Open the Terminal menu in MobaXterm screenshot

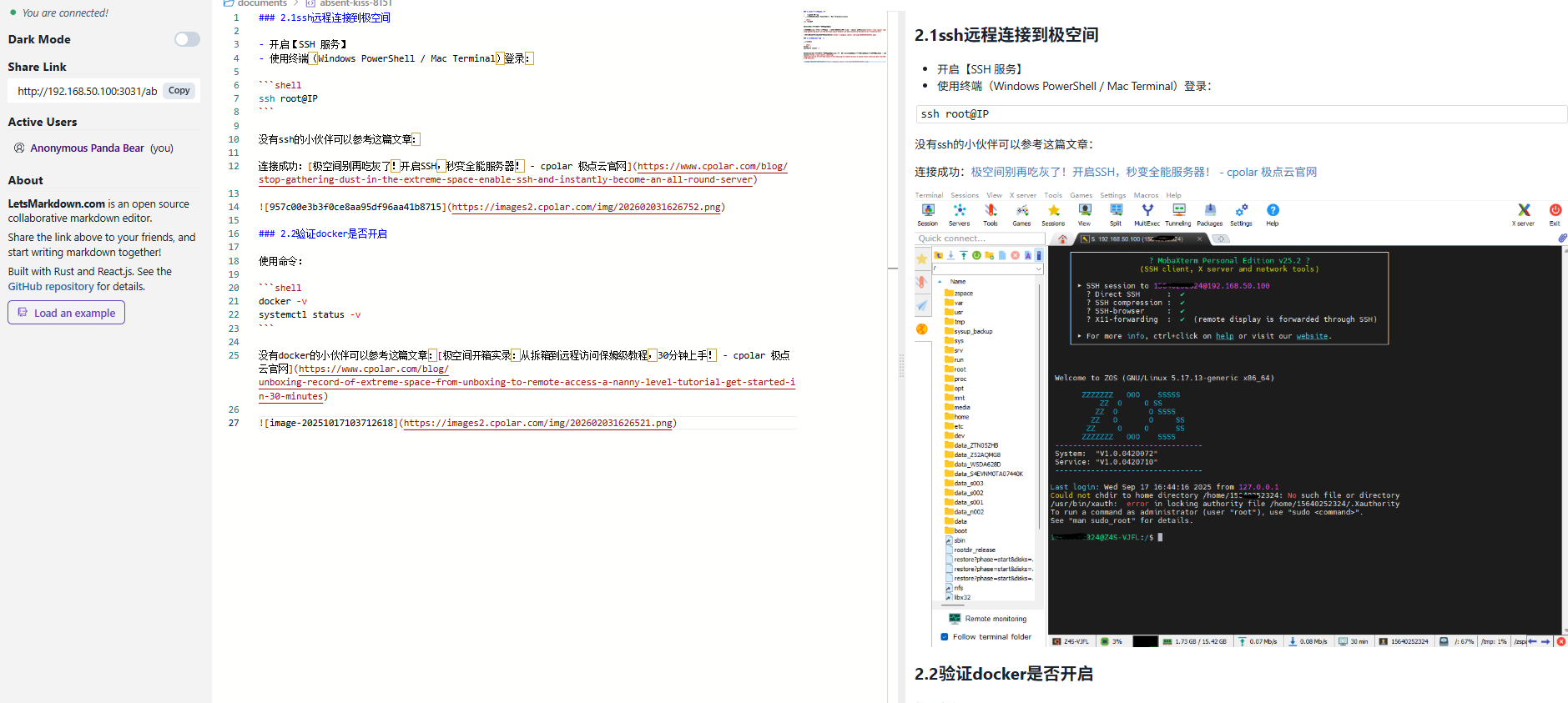[x=929, y=195]
